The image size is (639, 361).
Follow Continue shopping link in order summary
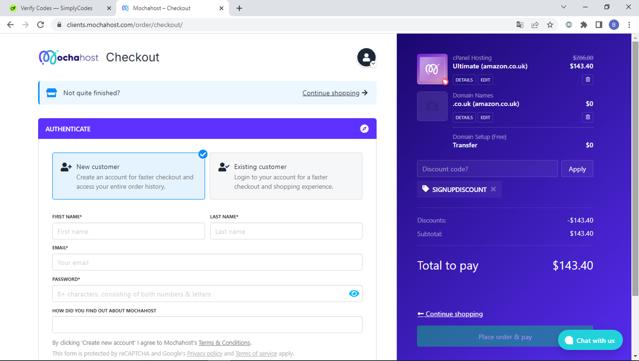pyautogui.click(x=450, y=314)
